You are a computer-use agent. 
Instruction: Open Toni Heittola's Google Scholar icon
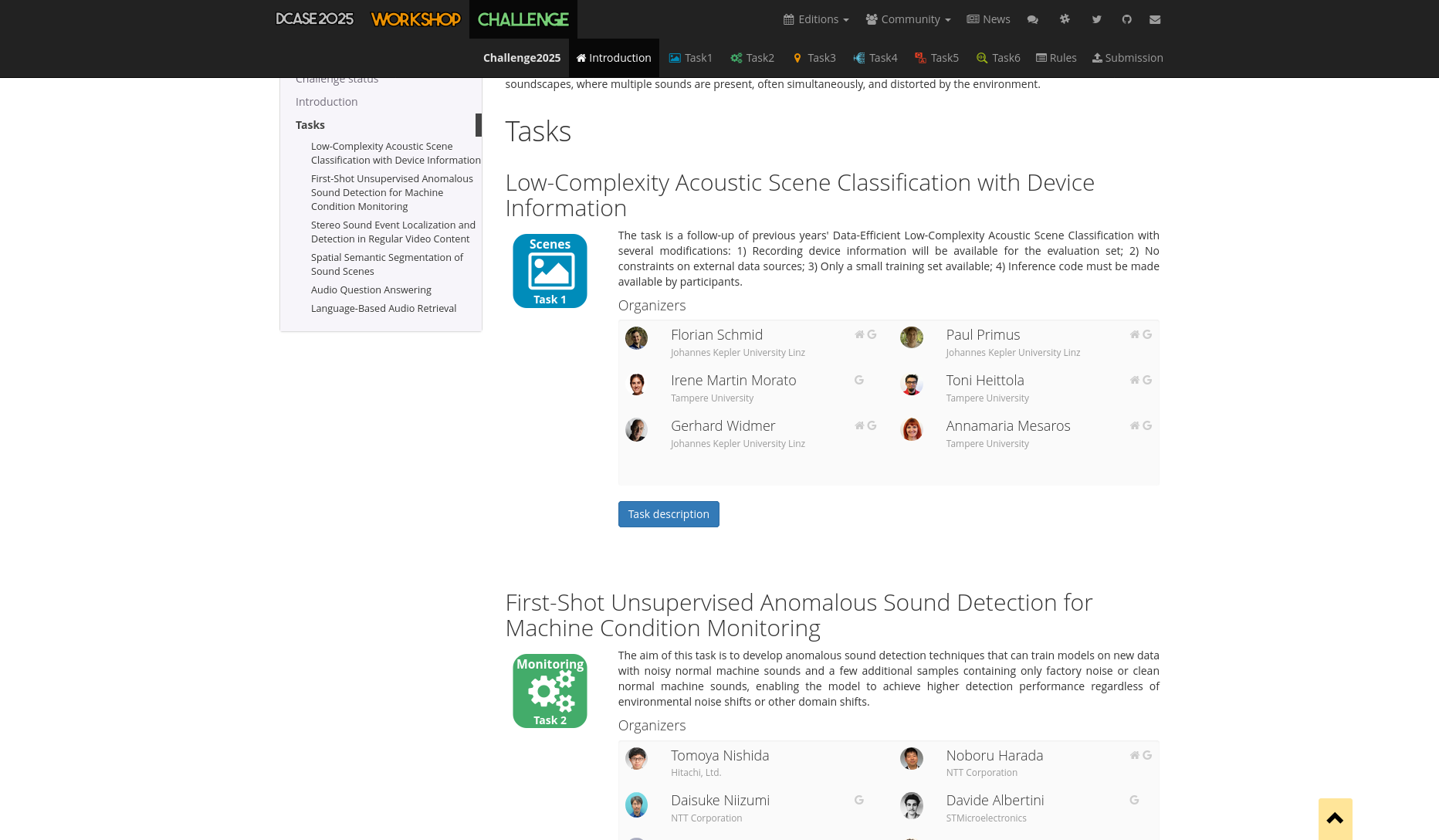1147,380
